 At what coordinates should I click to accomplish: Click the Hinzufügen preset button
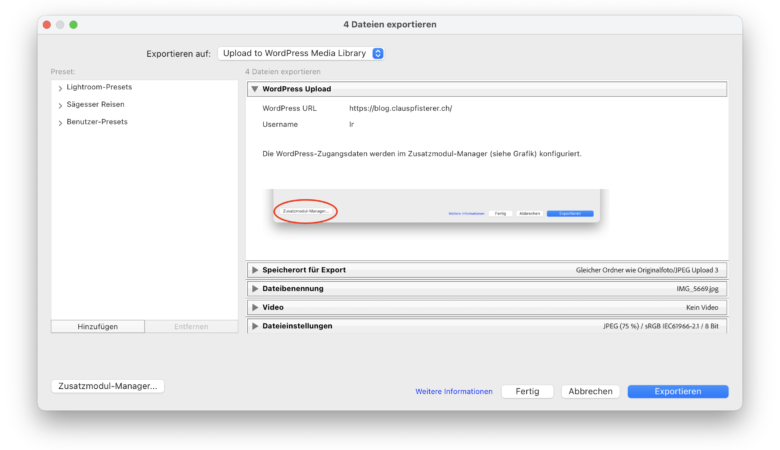(98, 327)
